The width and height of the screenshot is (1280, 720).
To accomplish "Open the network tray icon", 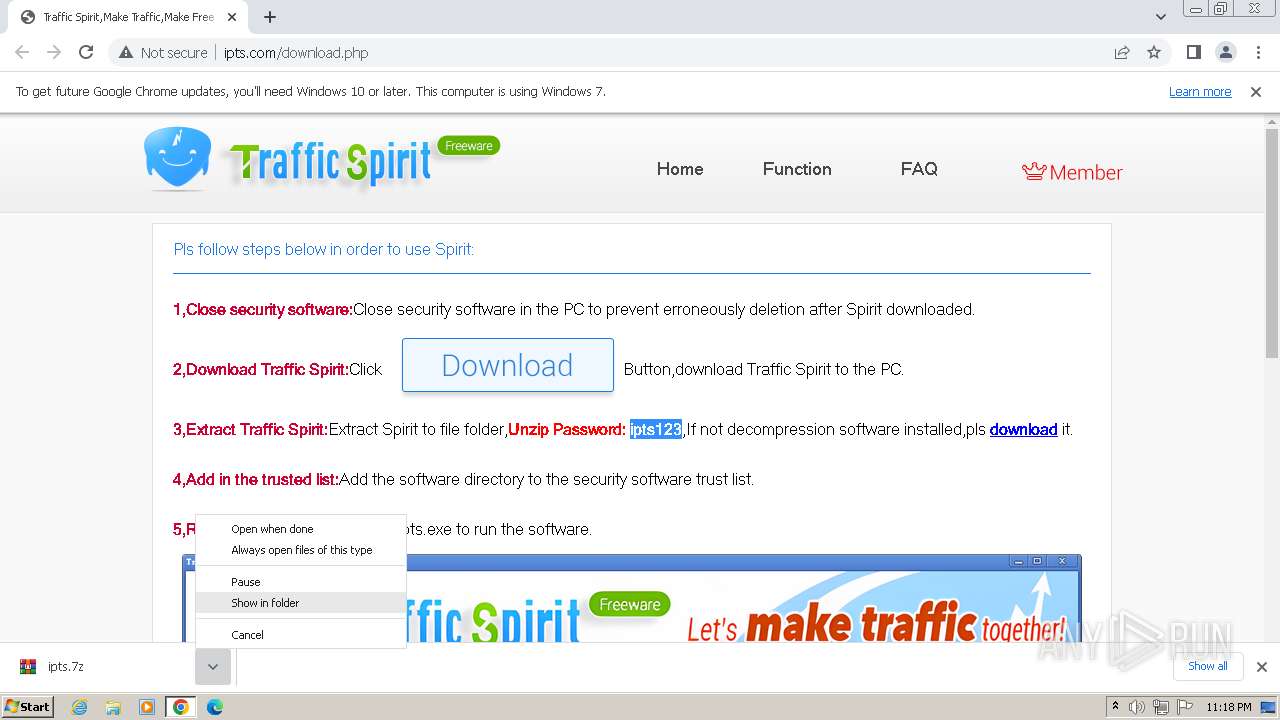I will coord(1161,707).
